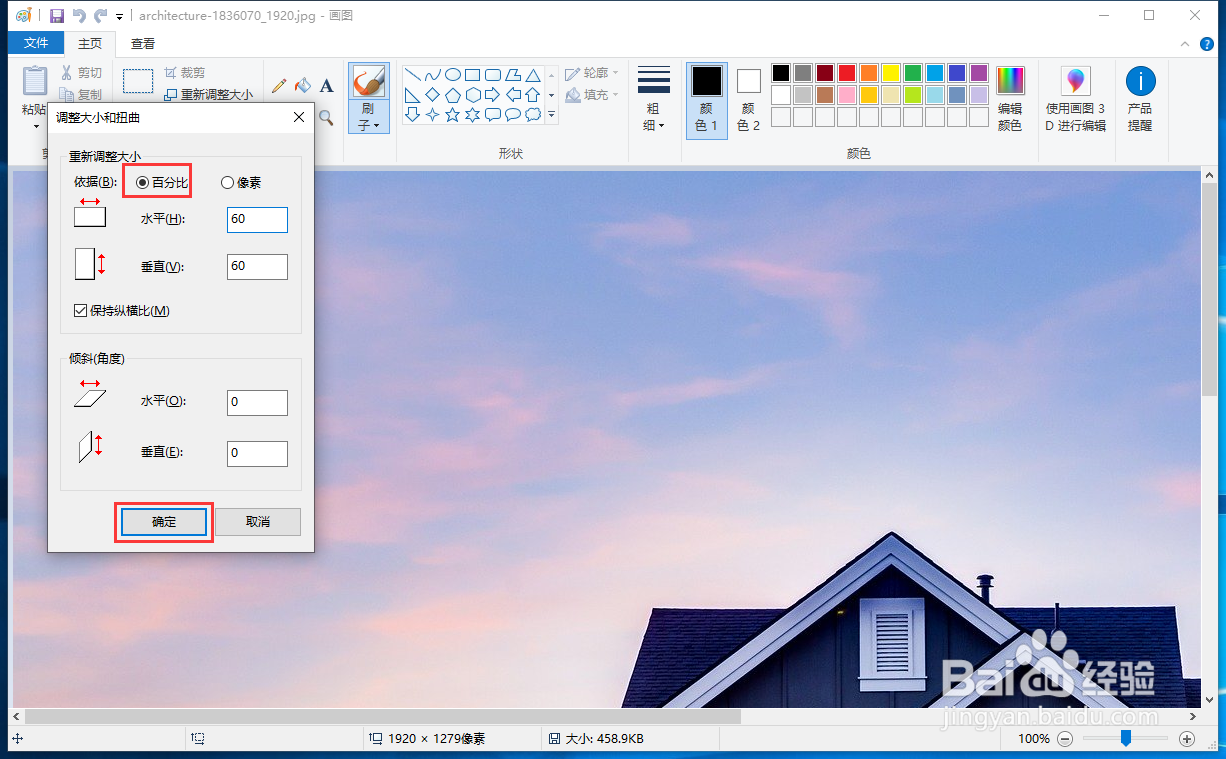Click the skew 垂直(E) input field

(257, 453)
